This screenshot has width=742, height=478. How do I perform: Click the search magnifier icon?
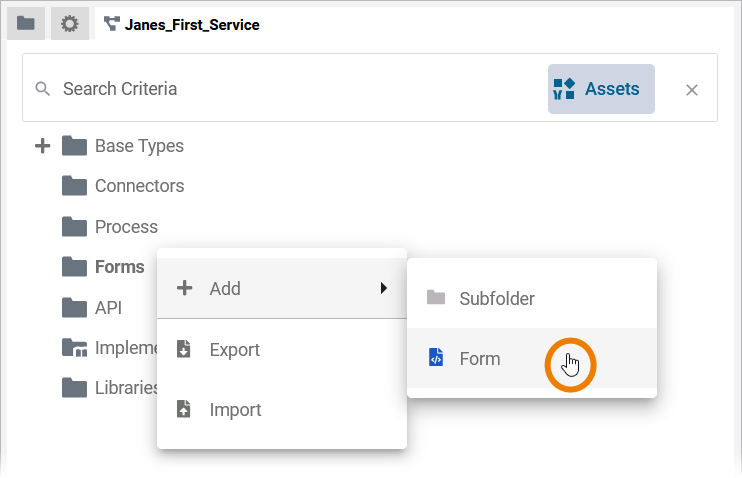(42, 89)
